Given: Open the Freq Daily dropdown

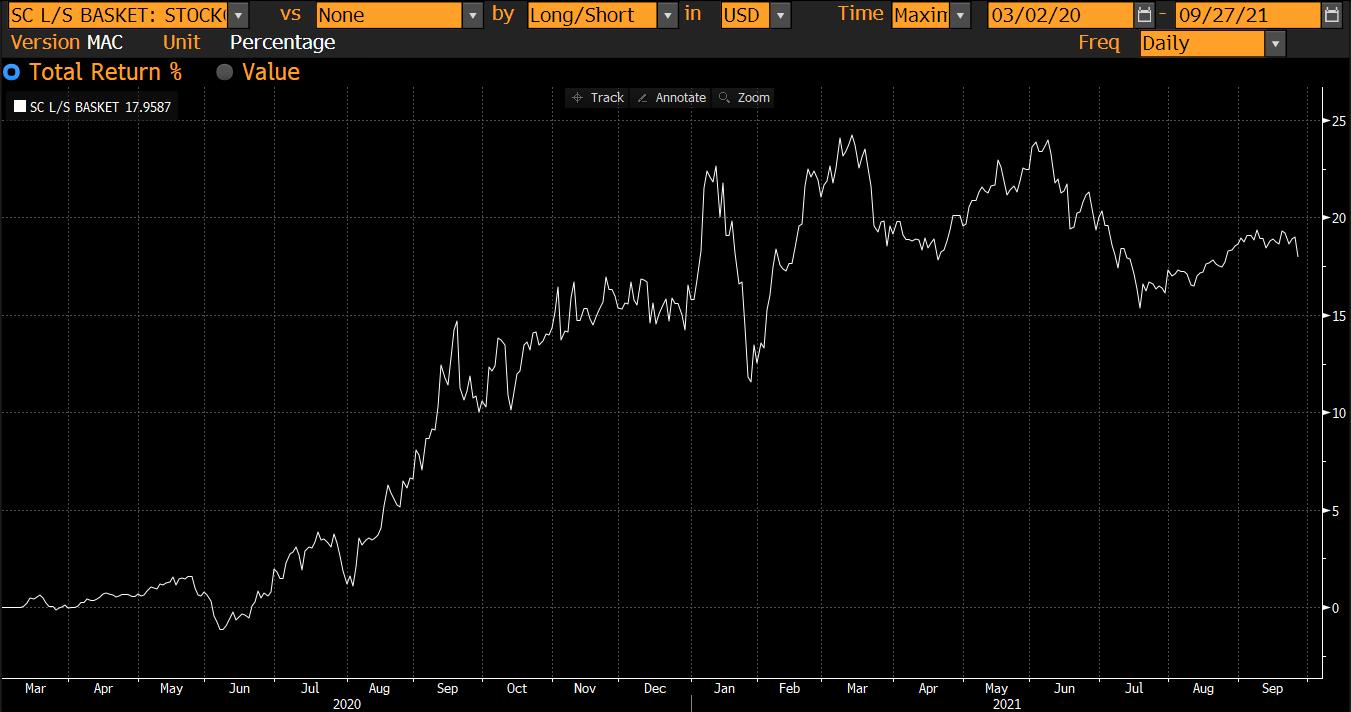Looking at the screenshot, I should click(x=1274, y=43).
